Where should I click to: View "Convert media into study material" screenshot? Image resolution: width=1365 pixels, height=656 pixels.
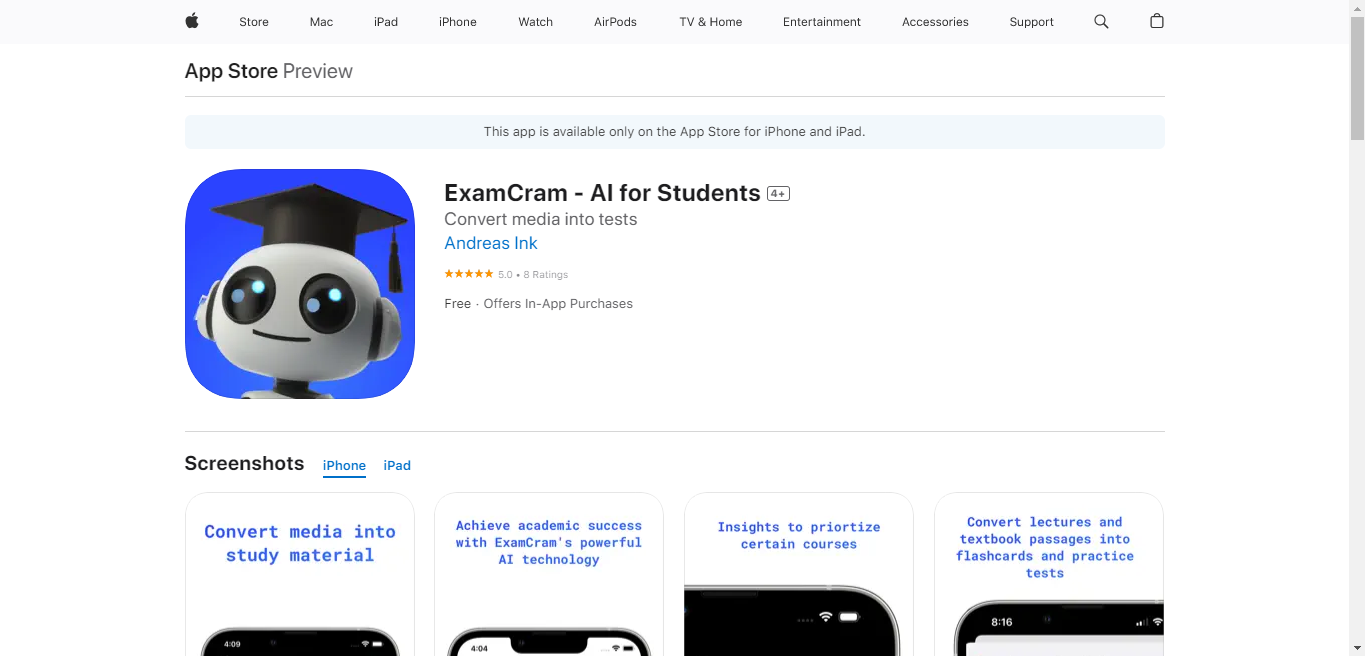click(300, 574)
